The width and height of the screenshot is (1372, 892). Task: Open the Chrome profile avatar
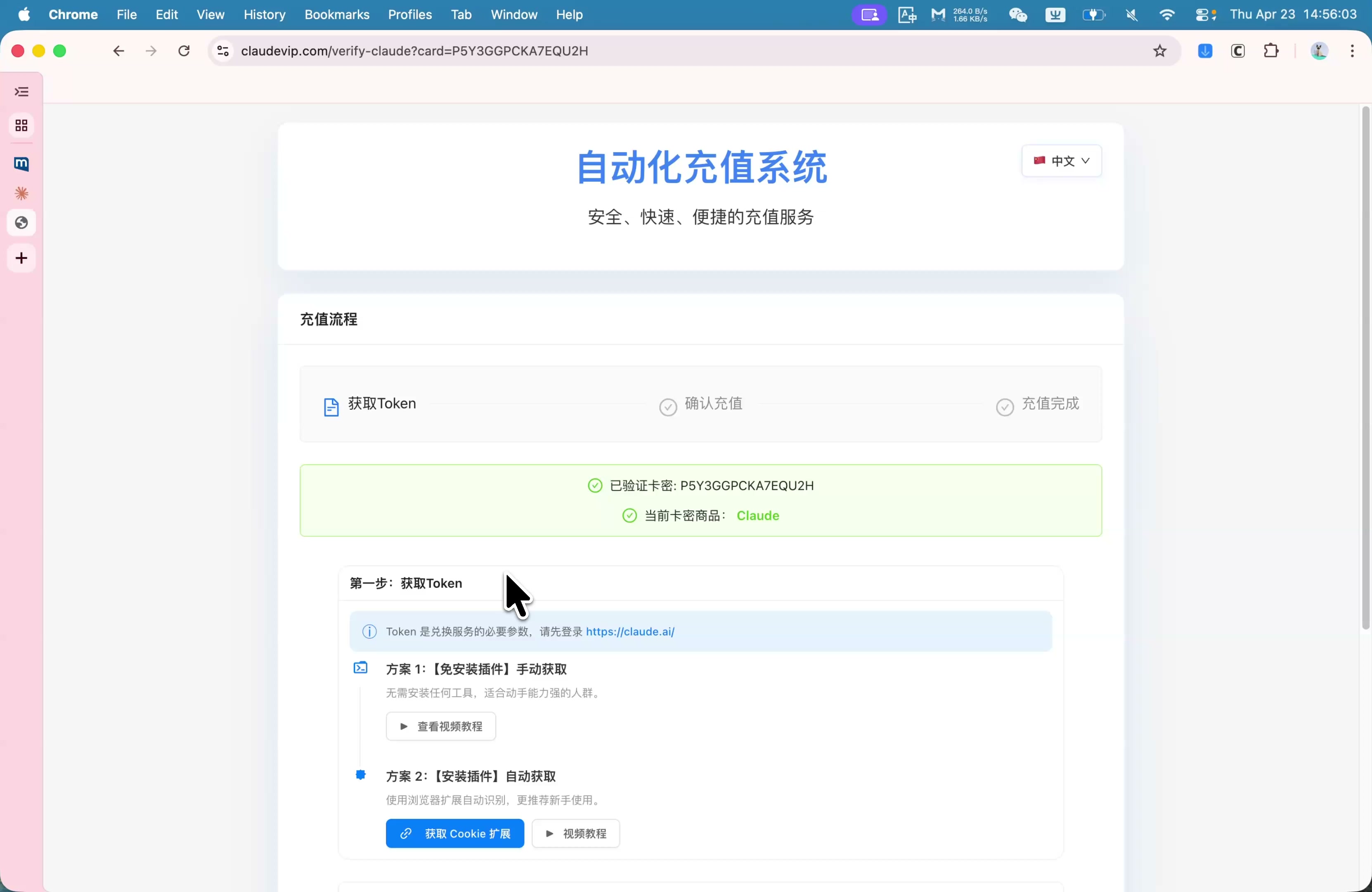coord(1320,51)
